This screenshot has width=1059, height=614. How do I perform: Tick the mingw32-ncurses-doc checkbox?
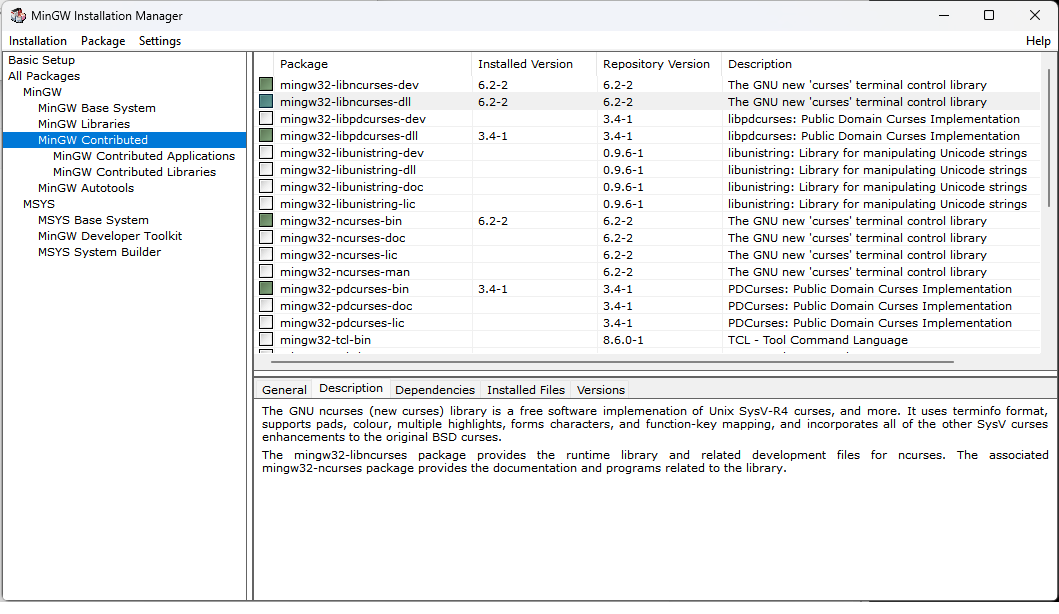pyautogui.click(x=266, y=238)
